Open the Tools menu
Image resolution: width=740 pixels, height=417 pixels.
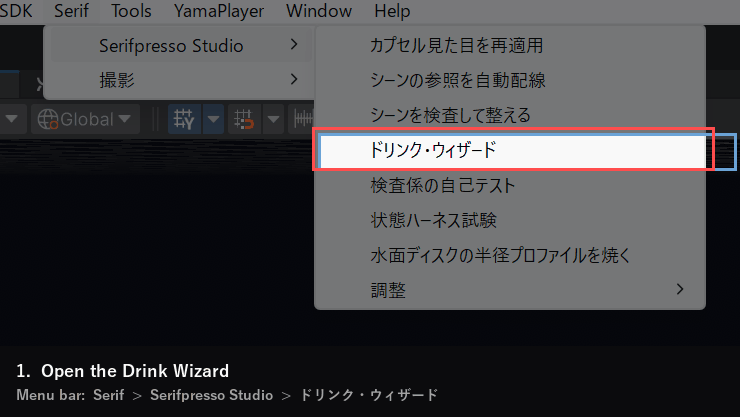tap(131, 11)
